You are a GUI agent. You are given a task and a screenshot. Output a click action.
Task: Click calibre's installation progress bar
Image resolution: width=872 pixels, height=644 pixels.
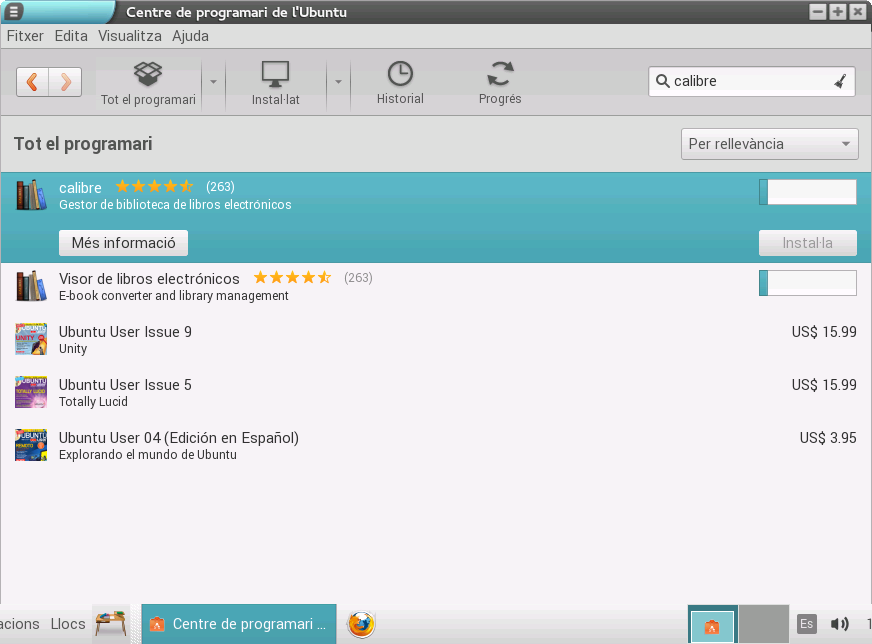807,192
